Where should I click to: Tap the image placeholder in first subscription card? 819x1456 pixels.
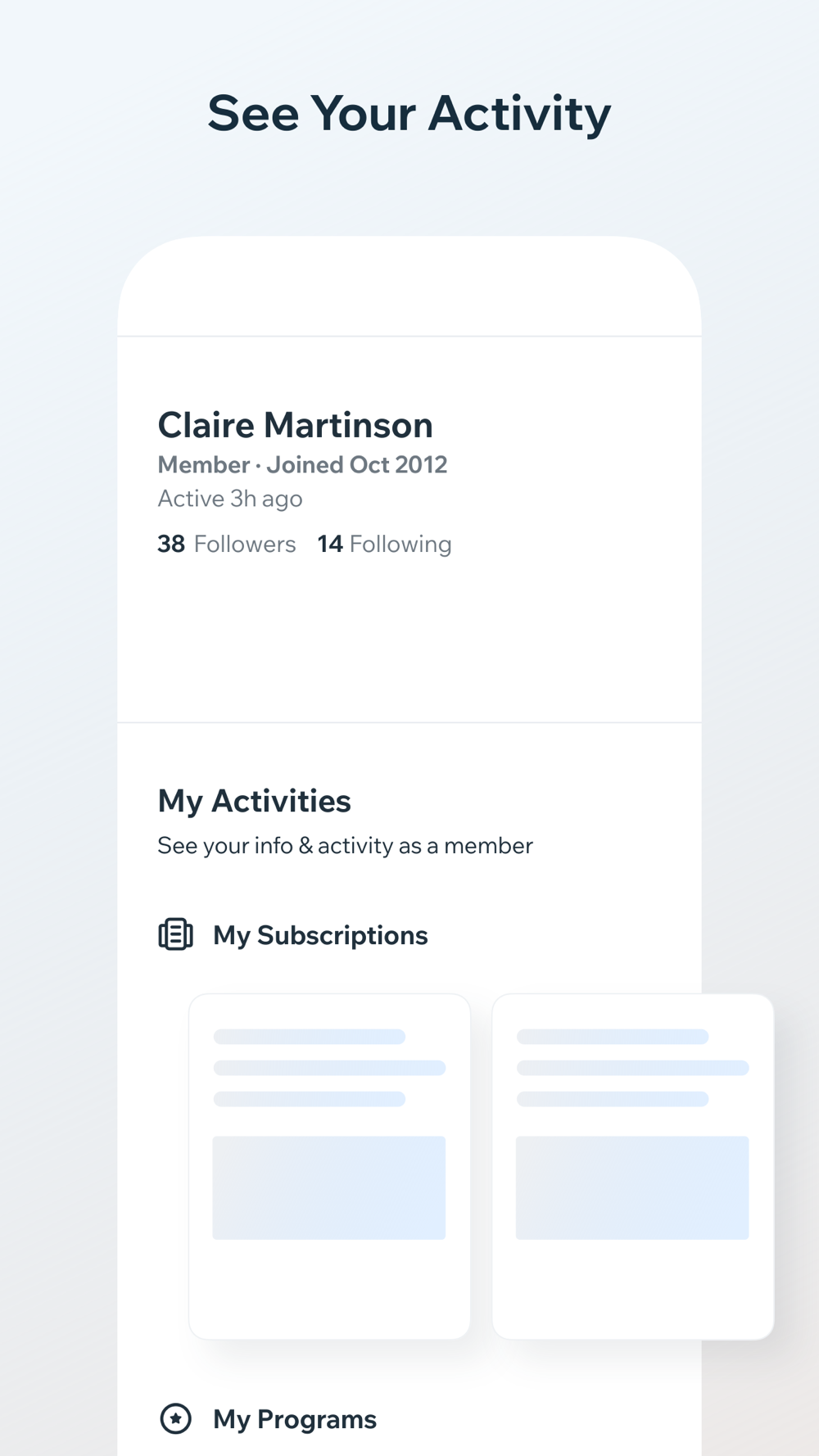tap(329, 1187)
